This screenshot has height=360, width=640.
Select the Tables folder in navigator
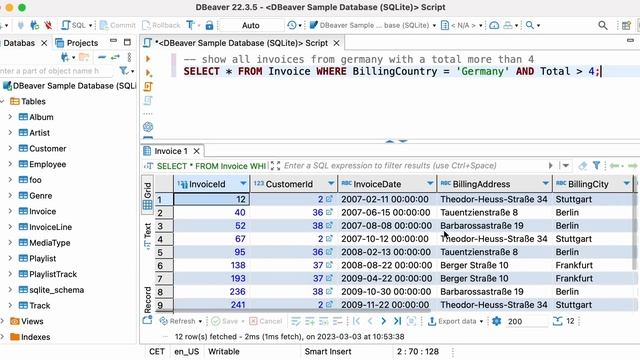click(x=28, y=101)
